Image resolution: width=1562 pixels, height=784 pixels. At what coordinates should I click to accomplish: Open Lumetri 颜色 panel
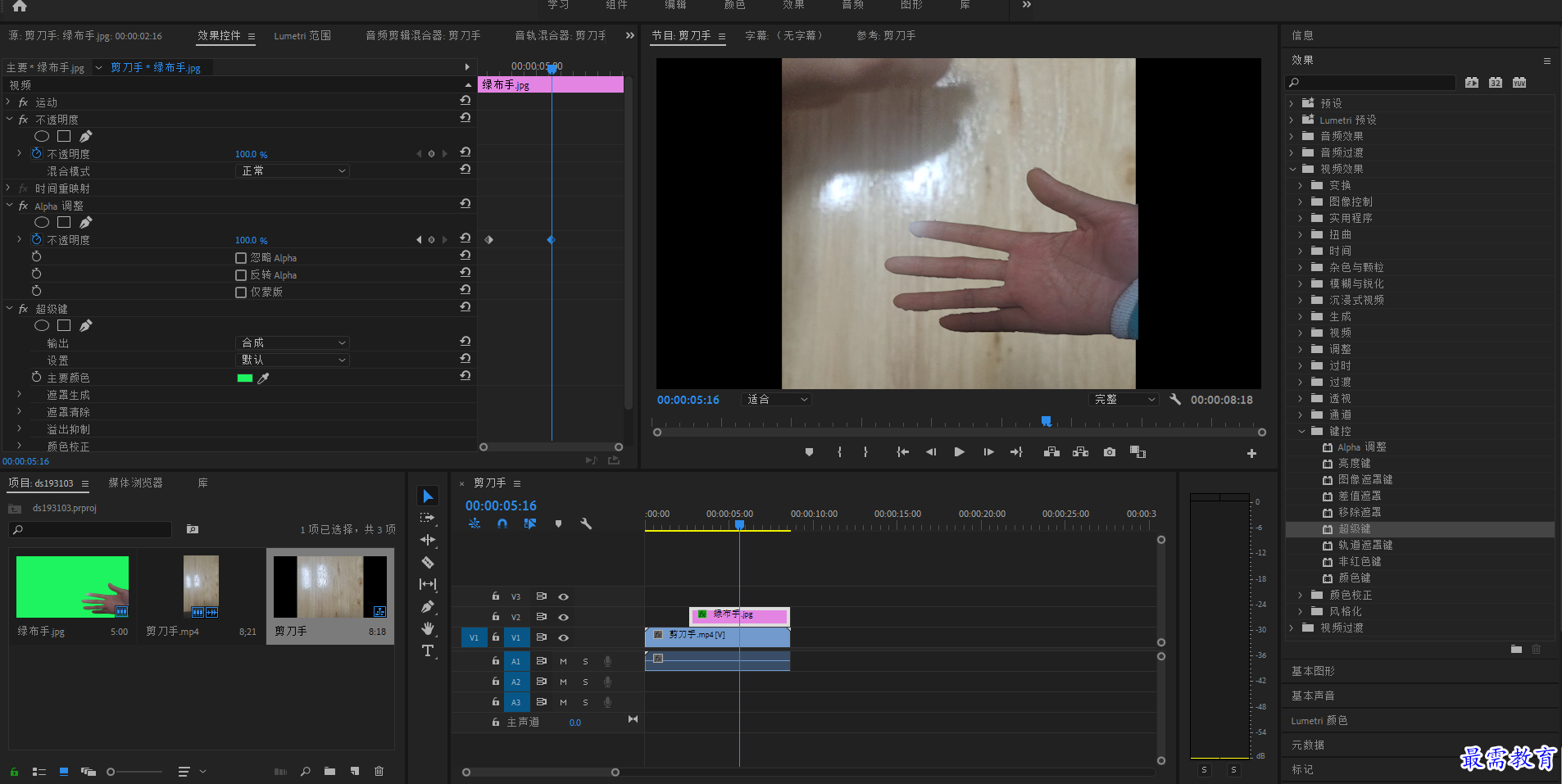[1319, 720]
